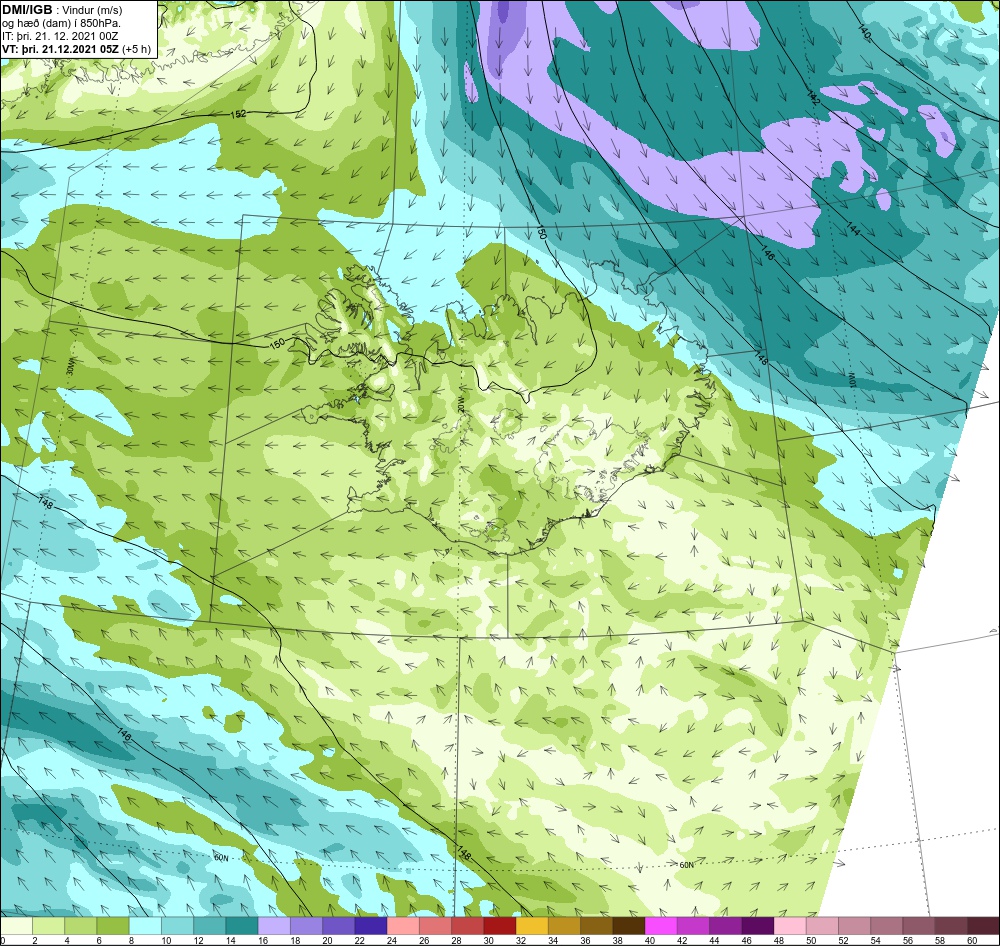Click the legend scale value '2'
1000x946 pixels.
tap(34, 940)
